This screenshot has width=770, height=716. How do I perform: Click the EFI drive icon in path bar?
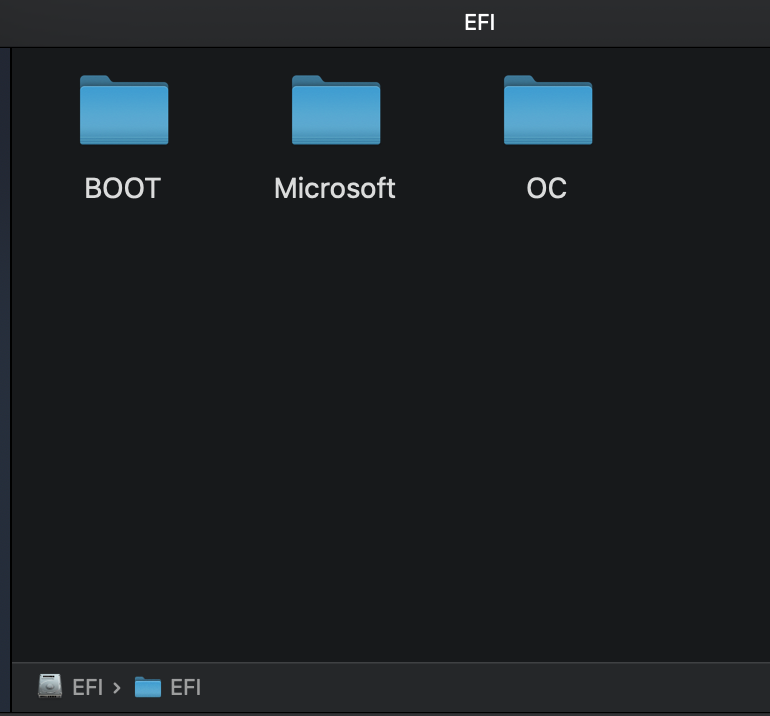pyautogui.click(x=50, y=687)
